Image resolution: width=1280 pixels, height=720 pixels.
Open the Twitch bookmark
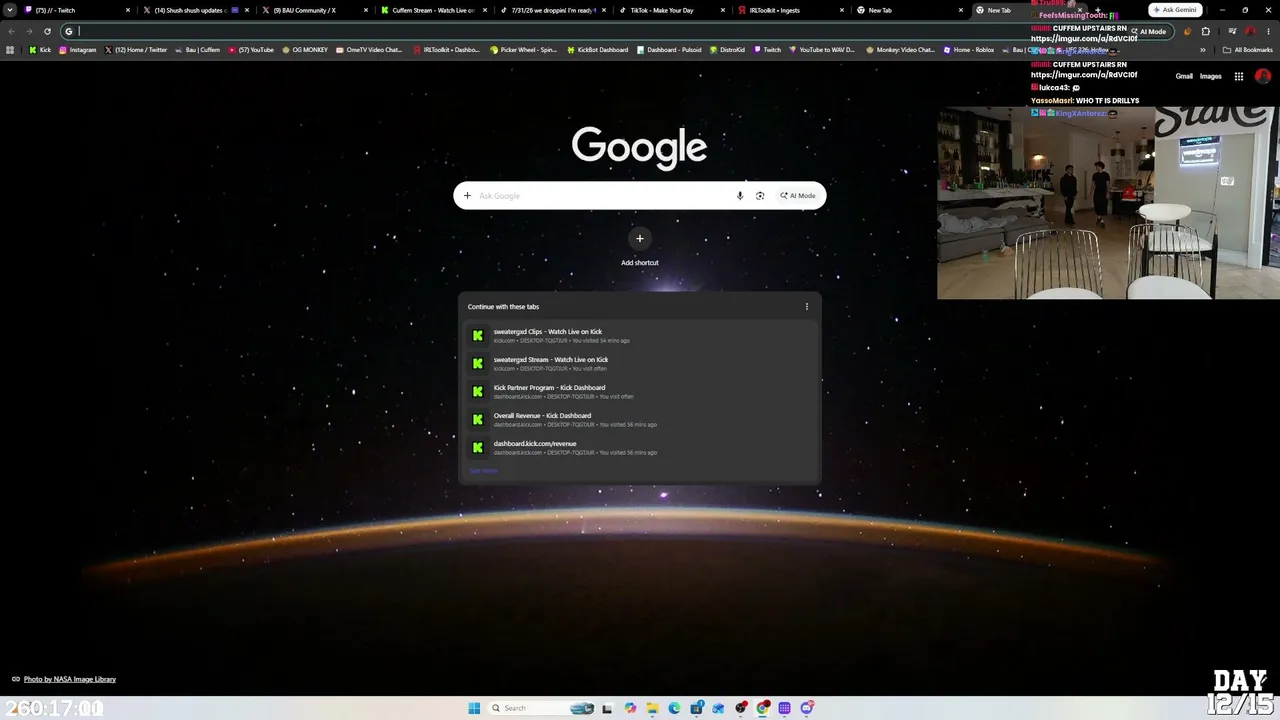[x=767, y=50]
